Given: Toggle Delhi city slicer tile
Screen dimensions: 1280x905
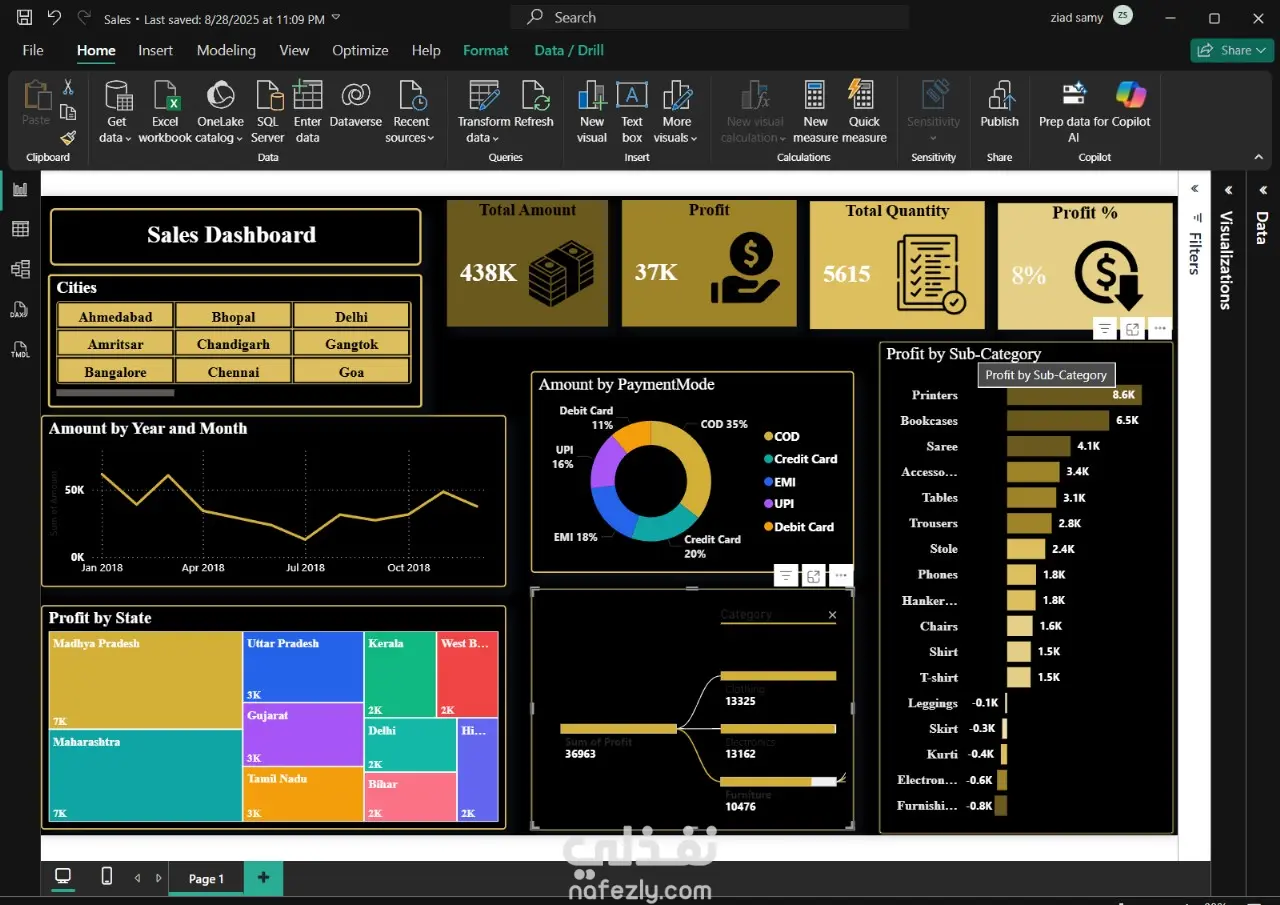Looking at the screenshot, I should point(351,316).
